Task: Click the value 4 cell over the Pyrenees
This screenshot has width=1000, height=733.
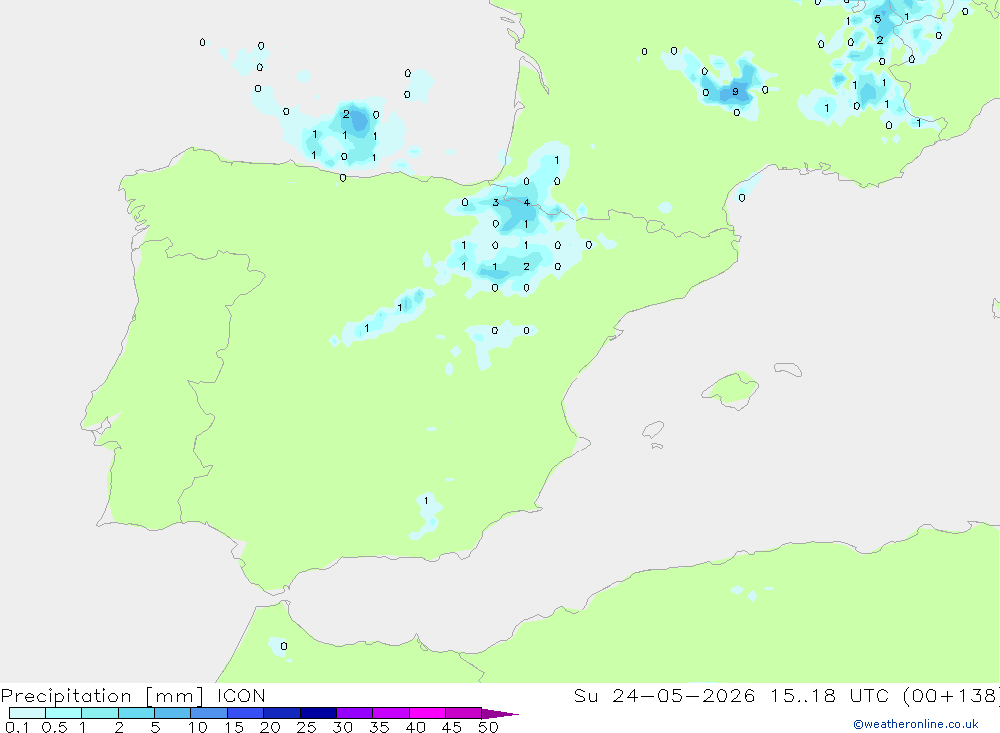Action: click(526, 203)
